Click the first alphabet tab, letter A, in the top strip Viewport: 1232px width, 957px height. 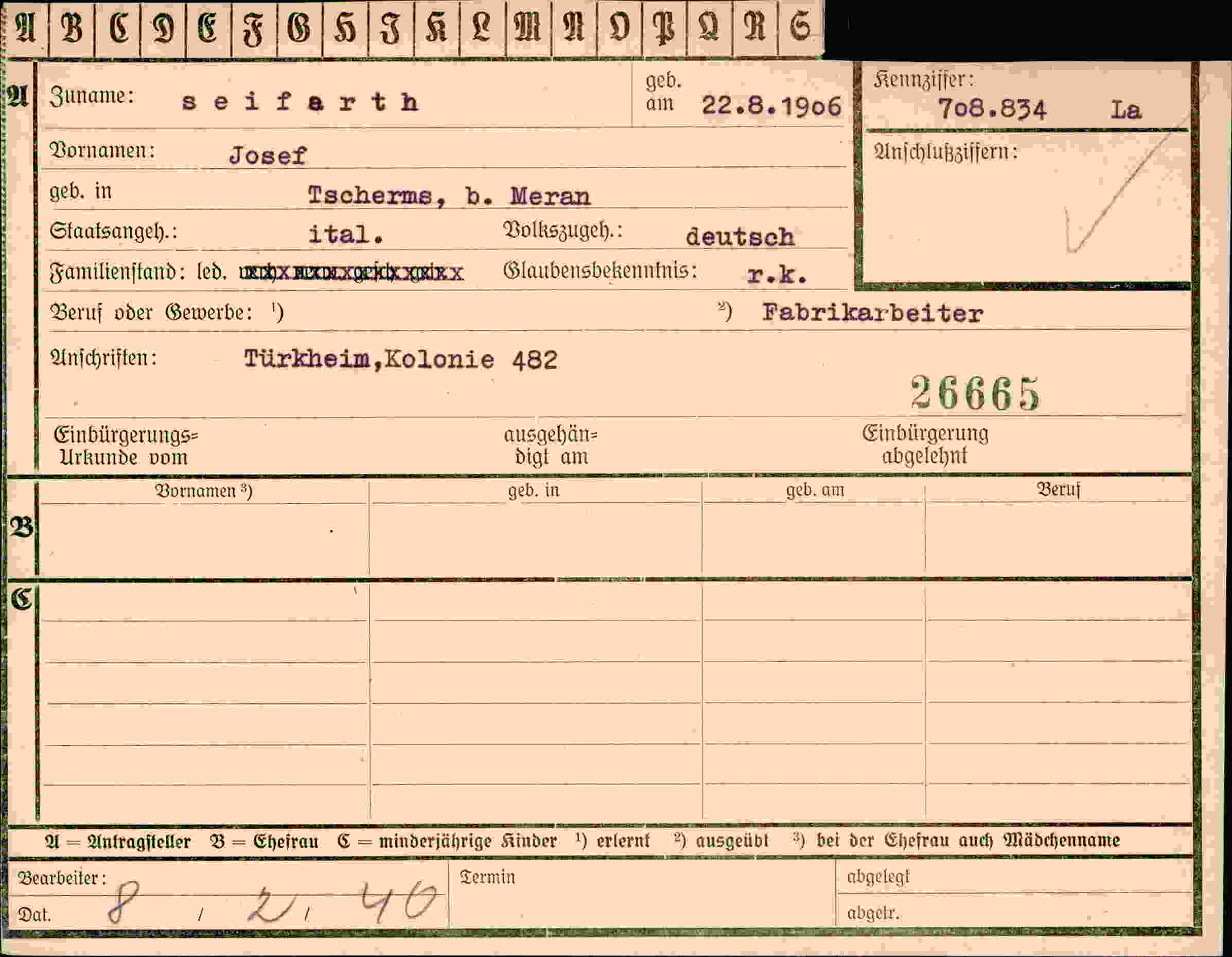coord(25,28)
